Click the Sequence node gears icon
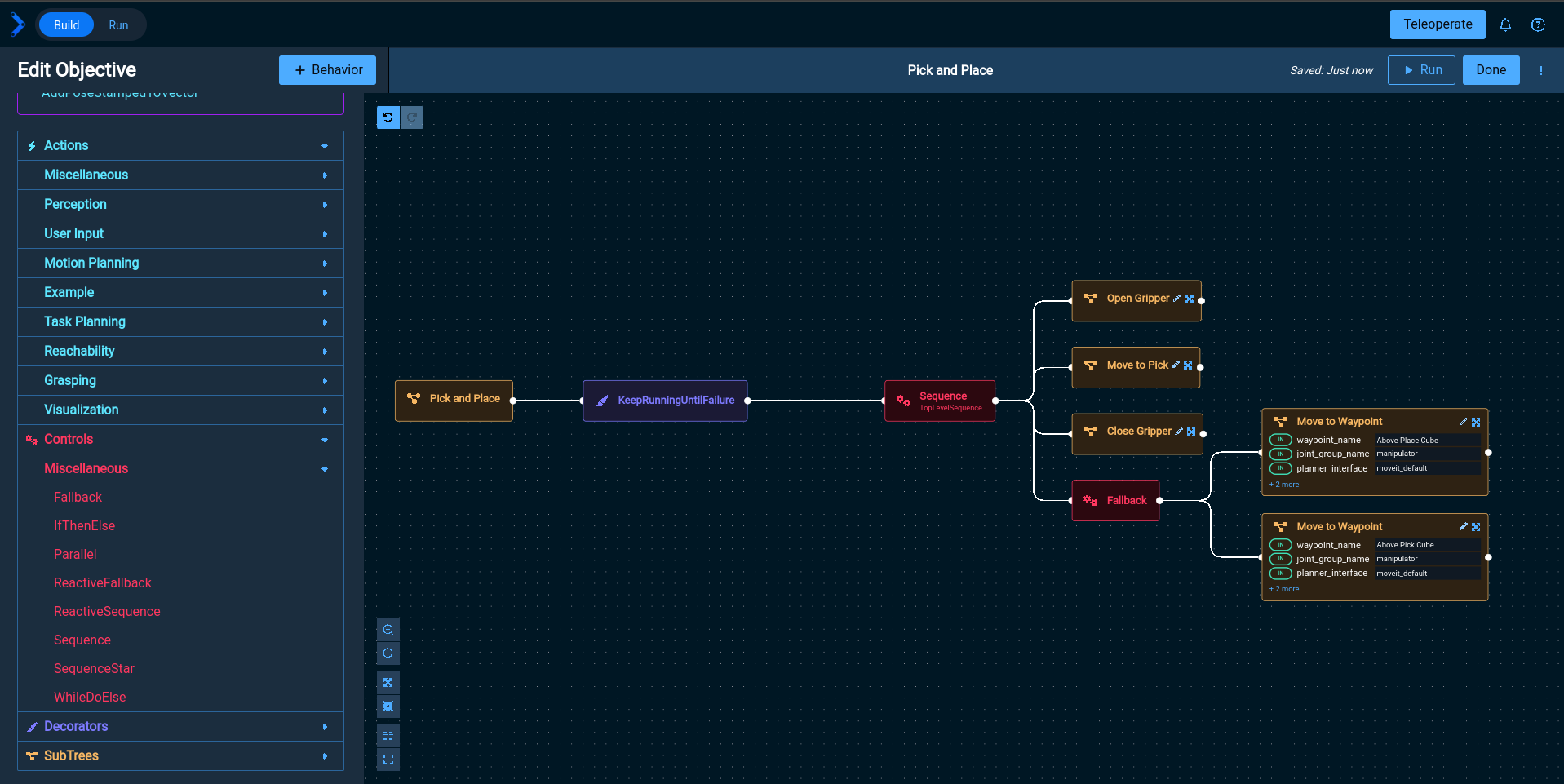The image size is (1564, 784). pyautogui.click(x=903, y=401)
